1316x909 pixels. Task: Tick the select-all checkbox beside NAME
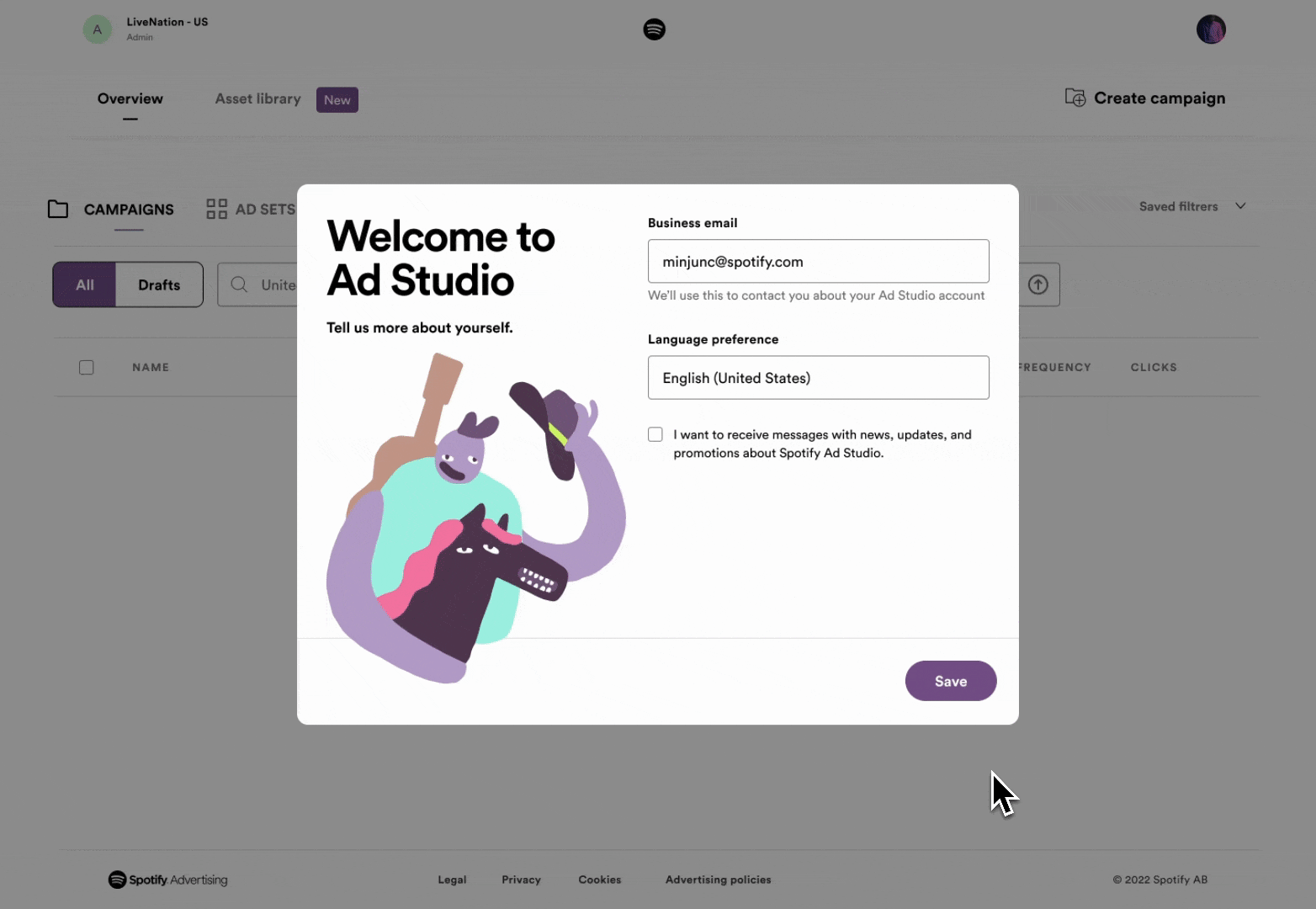86,367
